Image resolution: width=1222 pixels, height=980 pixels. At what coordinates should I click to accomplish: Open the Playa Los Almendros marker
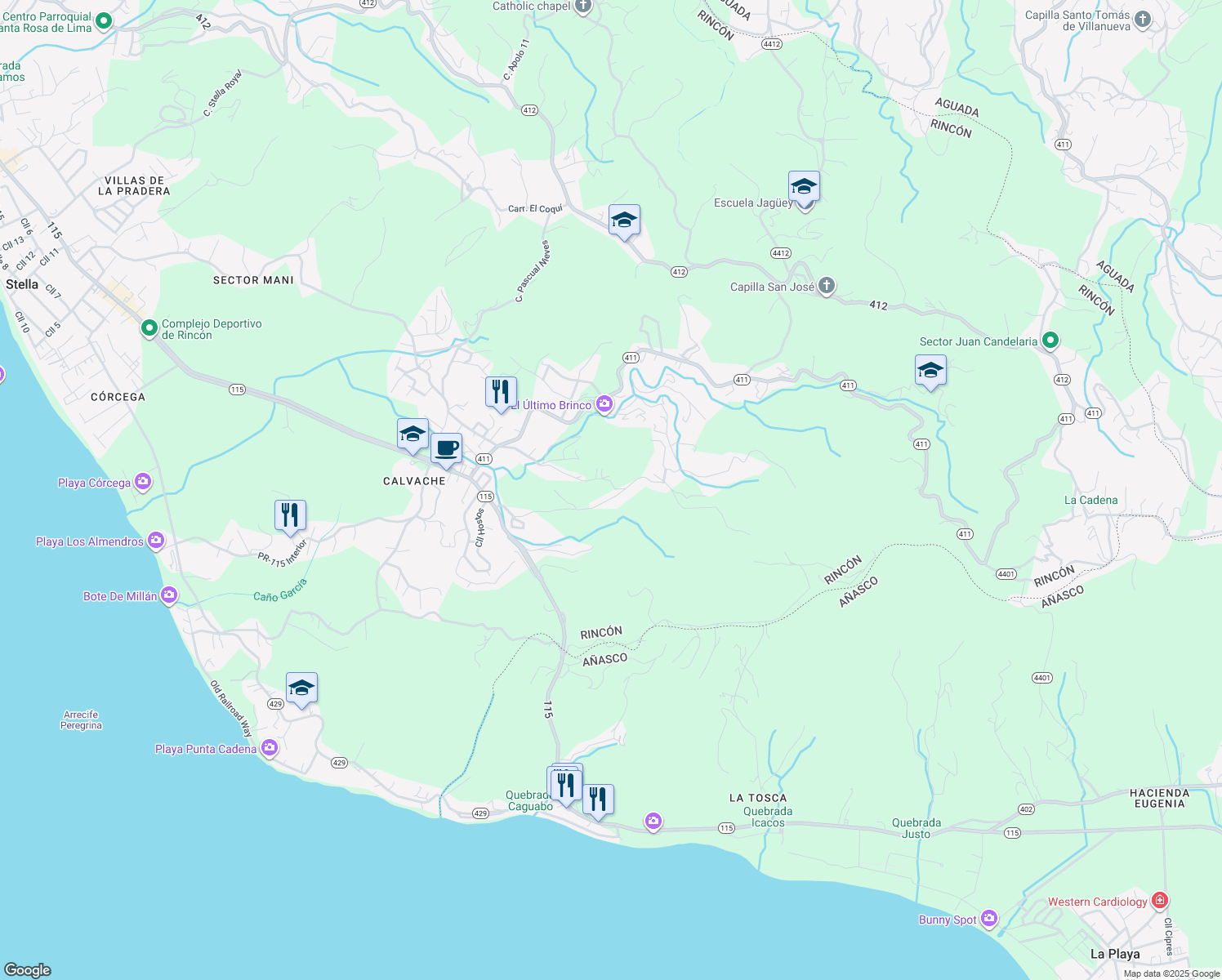(x=156, y=540)
